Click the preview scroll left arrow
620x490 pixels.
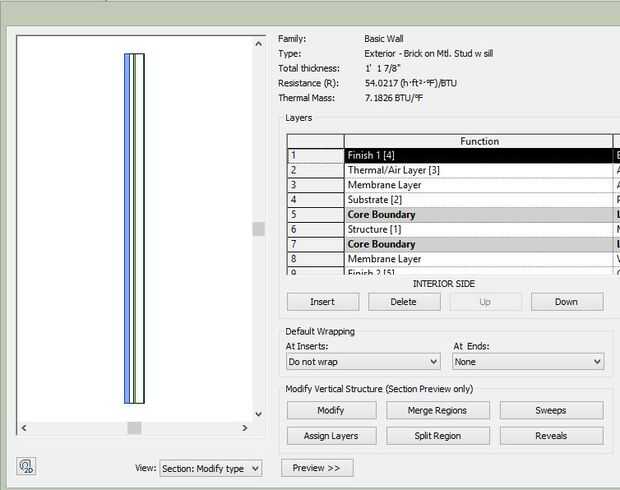[x=24, y=428]
